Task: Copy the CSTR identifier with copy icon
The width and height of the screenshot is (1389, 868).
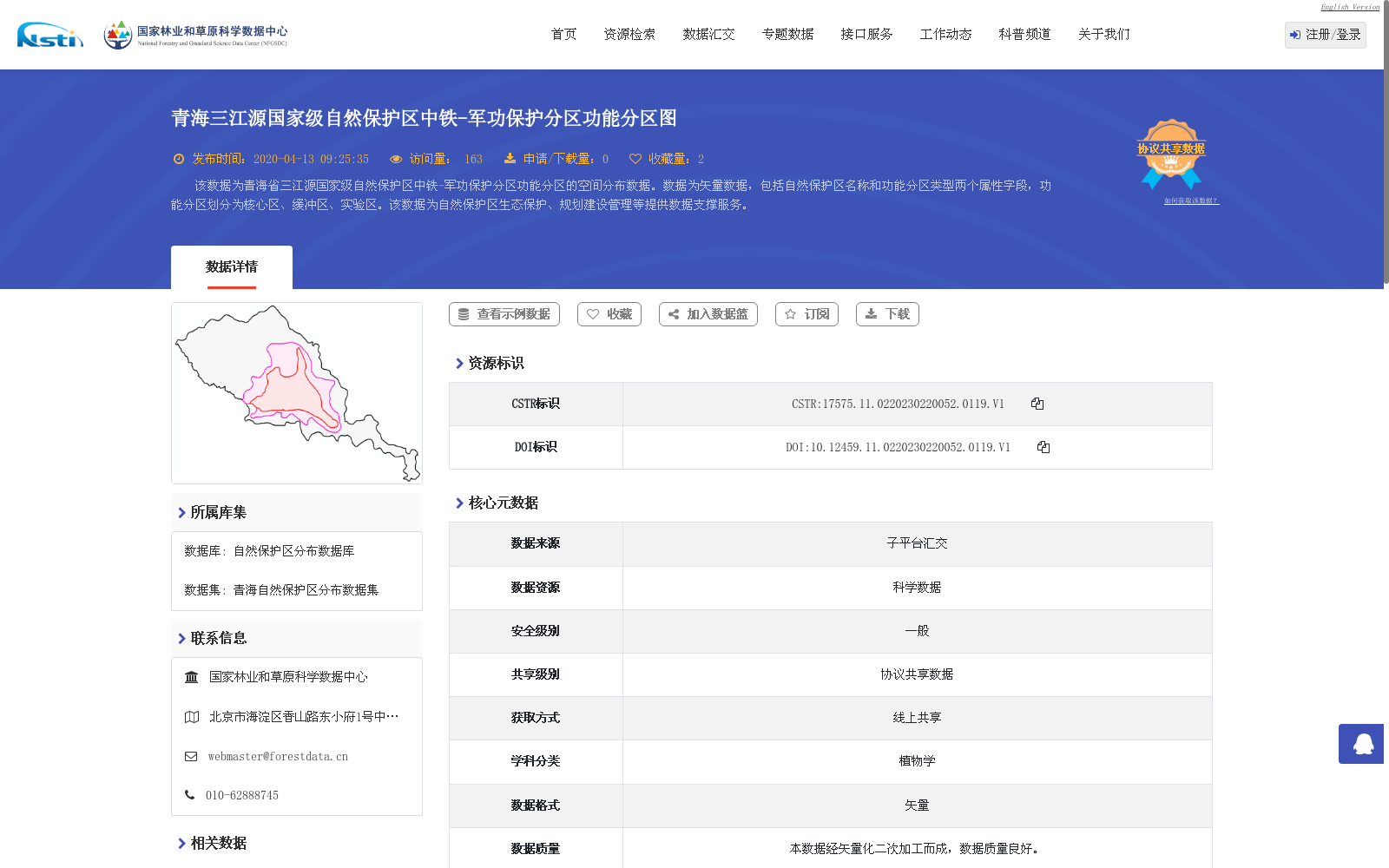Action: pyautogui.click(x=1037, y=404)
